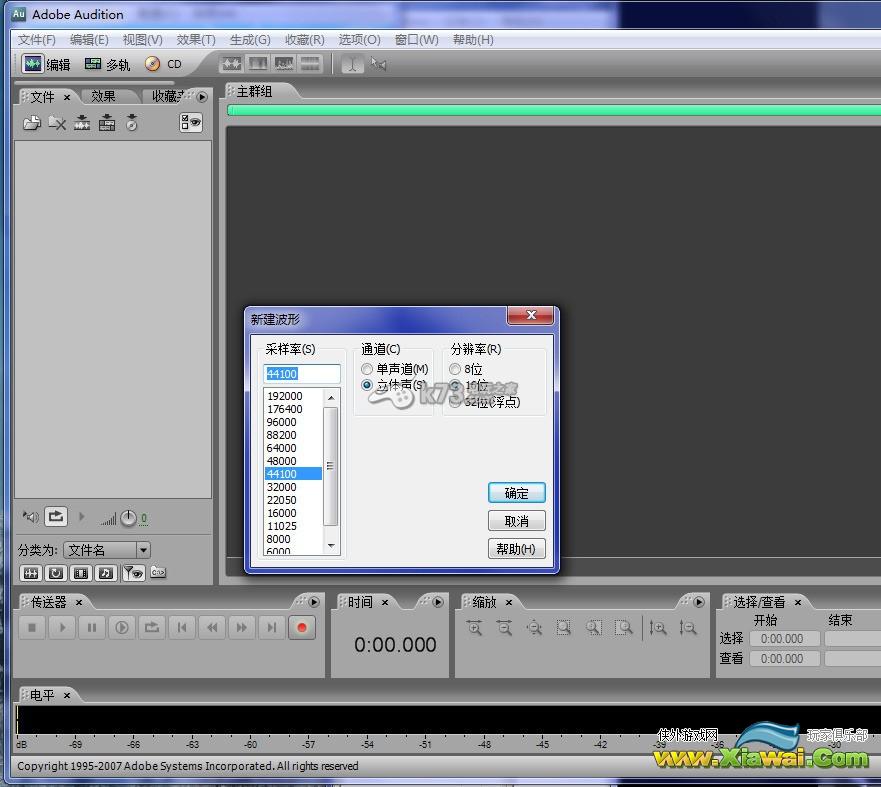The image size is (881, 787).
Task: Select Stereo channel radio button
Action: pos(367,385)
